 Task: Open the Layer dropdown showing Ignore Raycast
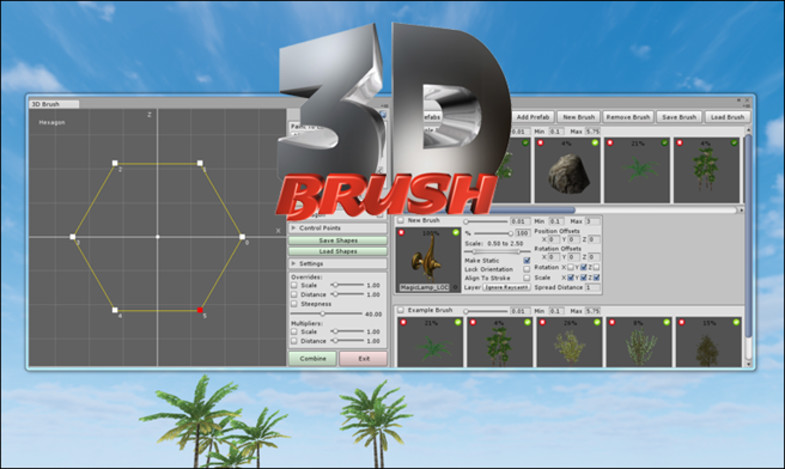[x=506, y=288]
